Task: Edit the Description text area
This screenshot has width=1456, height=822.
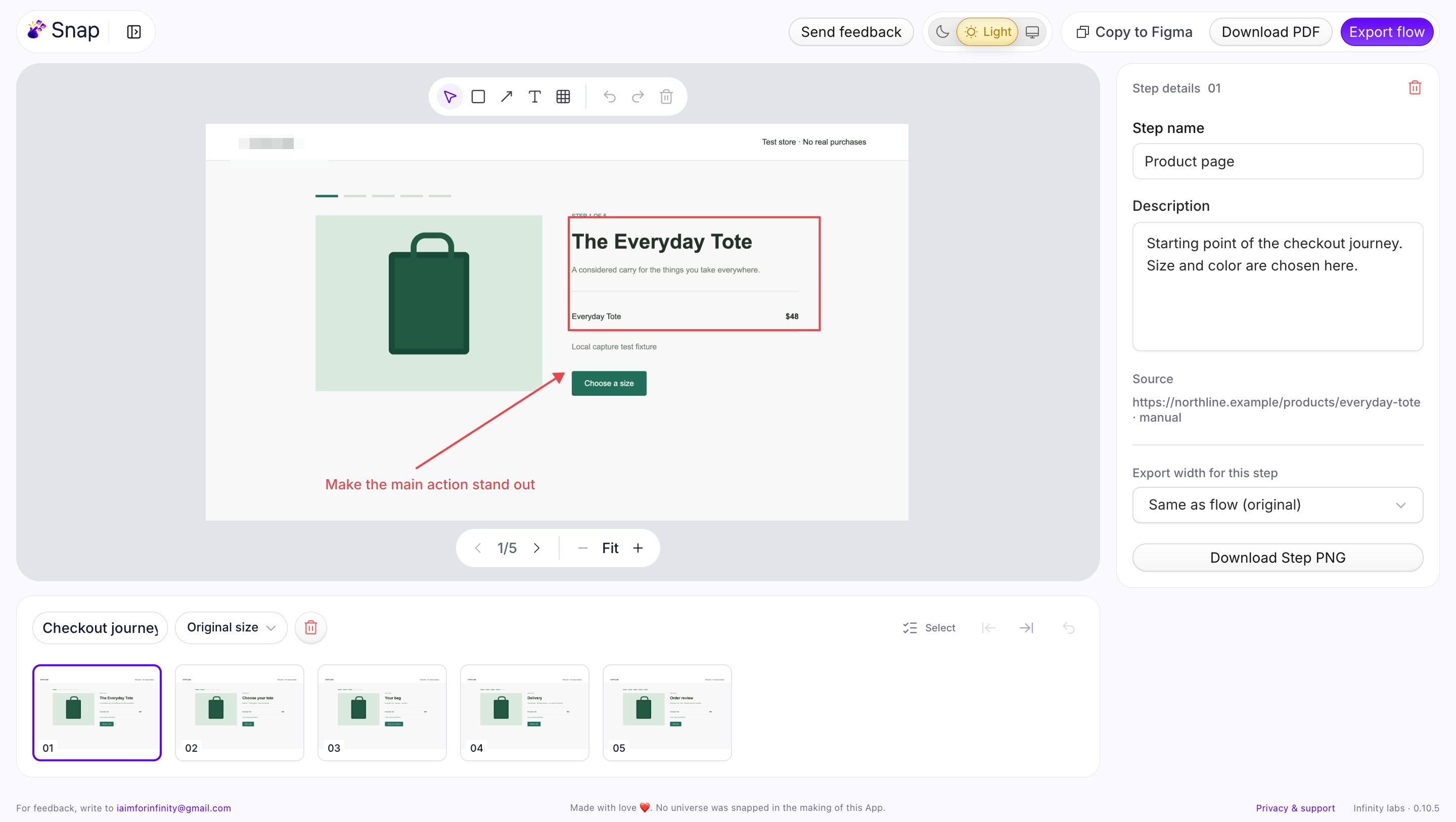Action: pyautogui.click(x=1278, y=286)
